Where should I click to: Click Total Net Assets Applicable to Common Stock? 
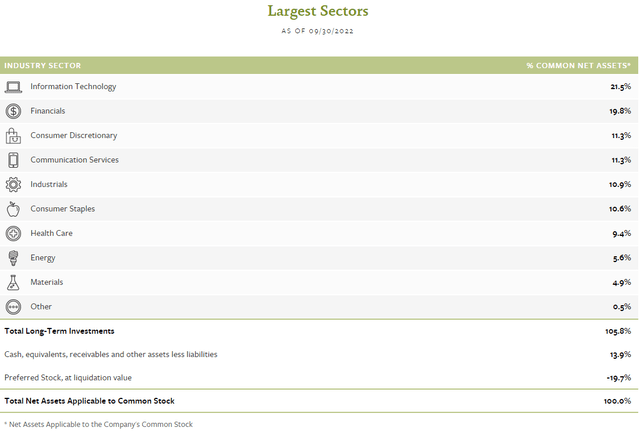pyautogui.click(x=89, y=401)
